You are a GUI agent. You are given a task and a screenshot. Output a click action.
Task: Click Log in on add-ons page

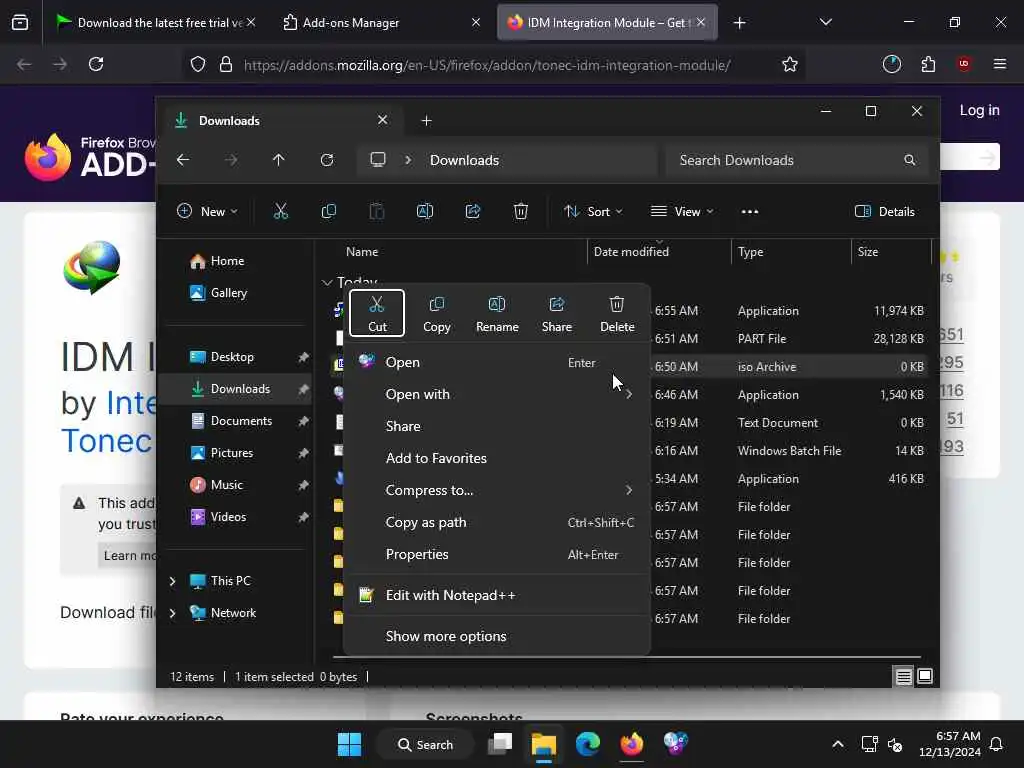point(979,110)
